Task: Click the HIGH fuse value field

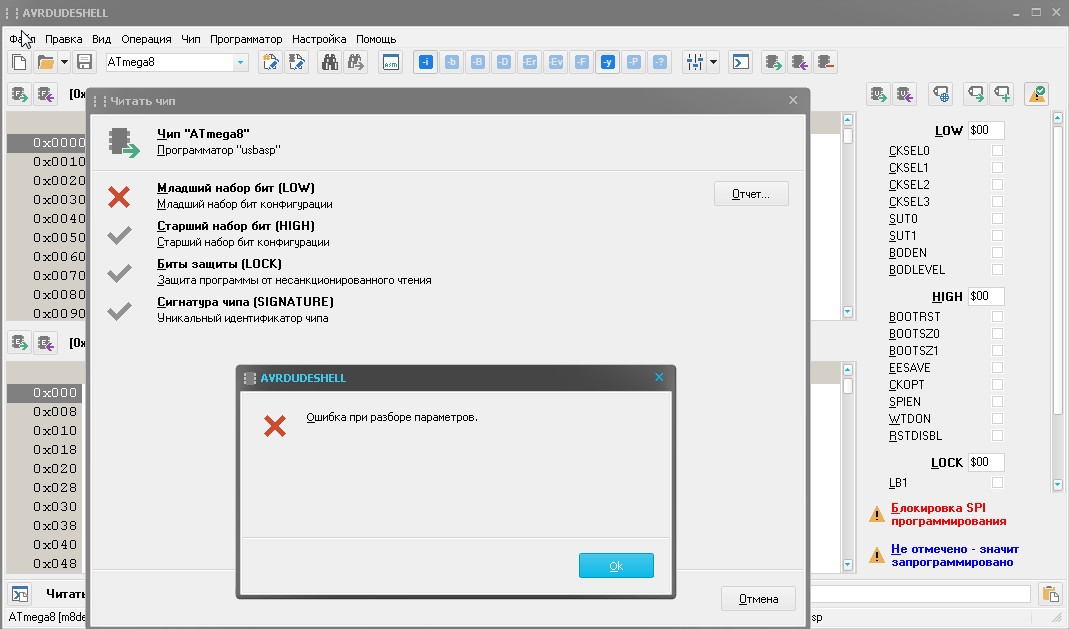Action: tap(986, 296)
